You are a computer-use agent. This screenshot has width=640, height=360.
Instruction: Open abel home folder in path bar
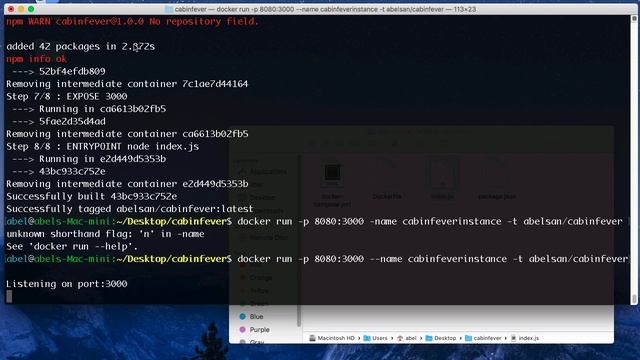407,338
